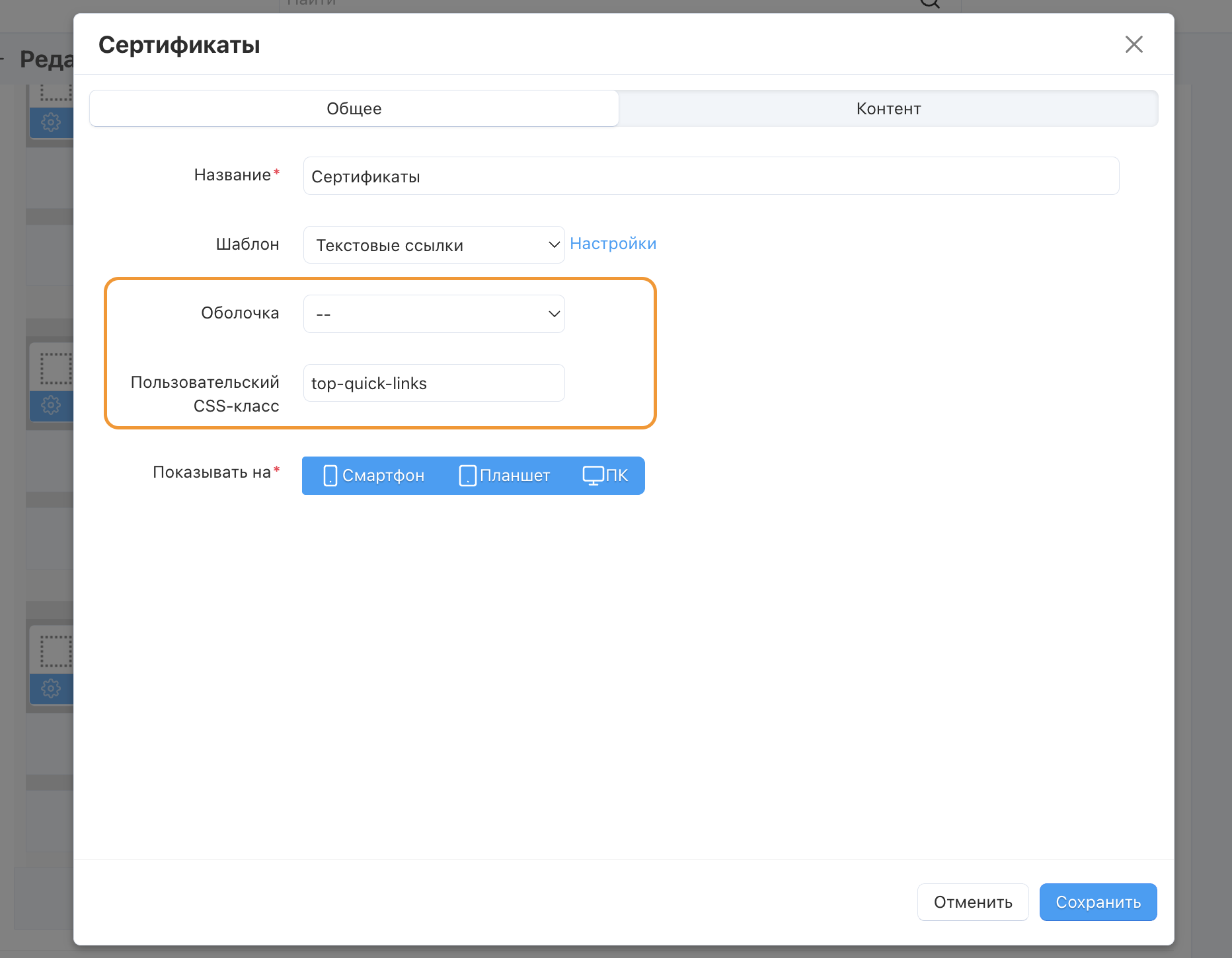Click the Пользовательский CSS-класс input field

point(434,383)
